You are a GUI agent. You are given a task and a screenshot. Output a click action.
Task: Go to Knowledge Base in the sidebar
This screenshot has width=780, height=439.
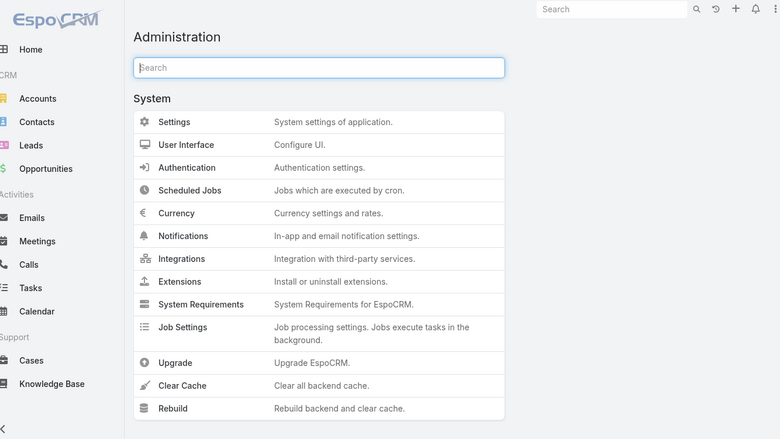tap(52, 384)
